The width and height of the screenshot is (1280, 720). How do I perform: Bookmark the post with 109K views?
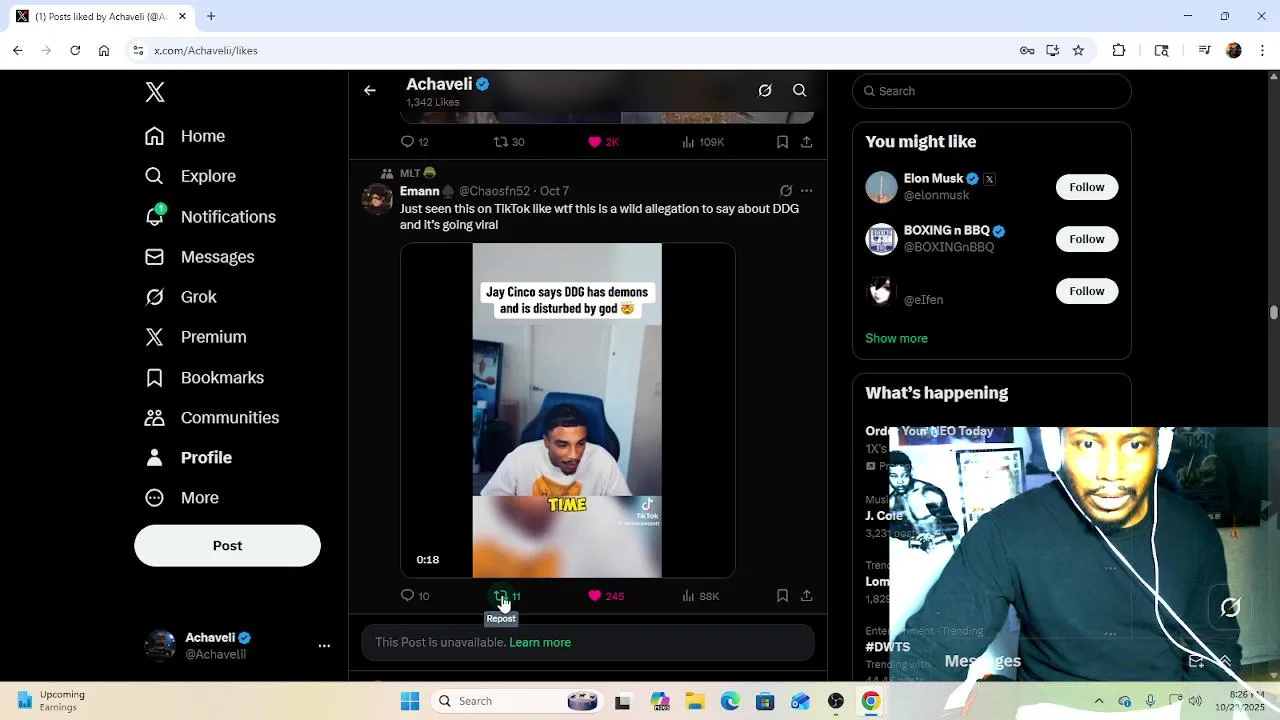tap(782, 142)
